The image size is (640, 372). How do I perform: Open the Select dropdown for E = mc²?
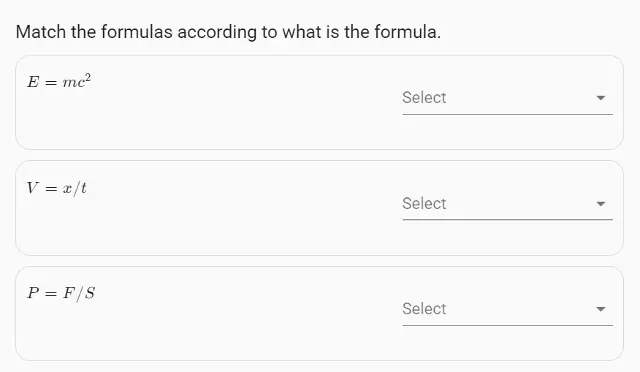(507, 98)
